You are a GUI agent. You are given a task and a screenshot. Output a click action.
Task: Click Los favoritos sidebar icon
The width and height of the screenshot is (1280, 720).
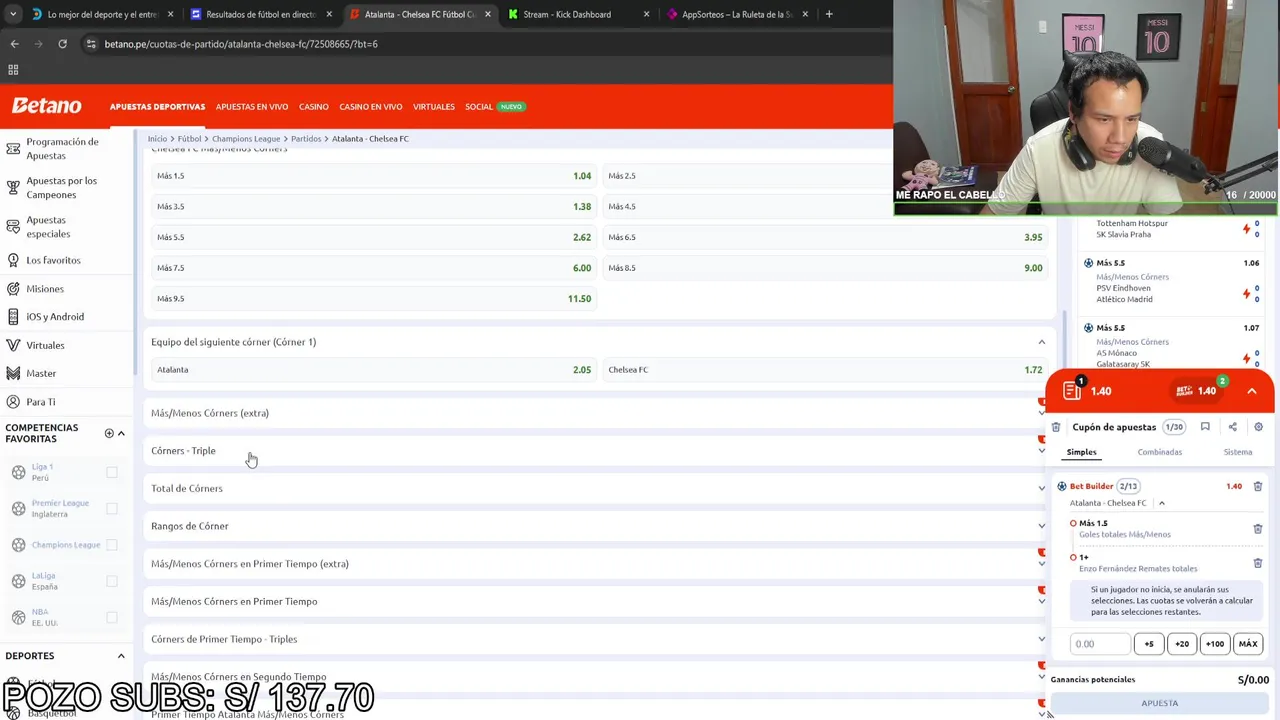[13, 260]
